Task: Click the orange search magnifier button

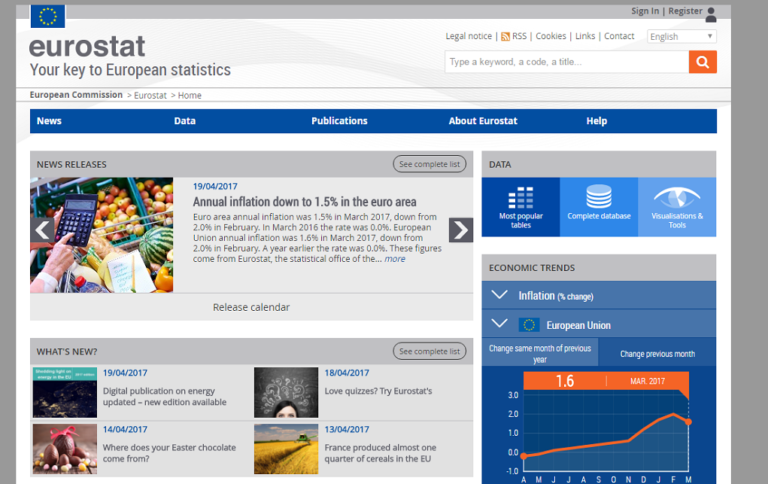Action: 702,62
